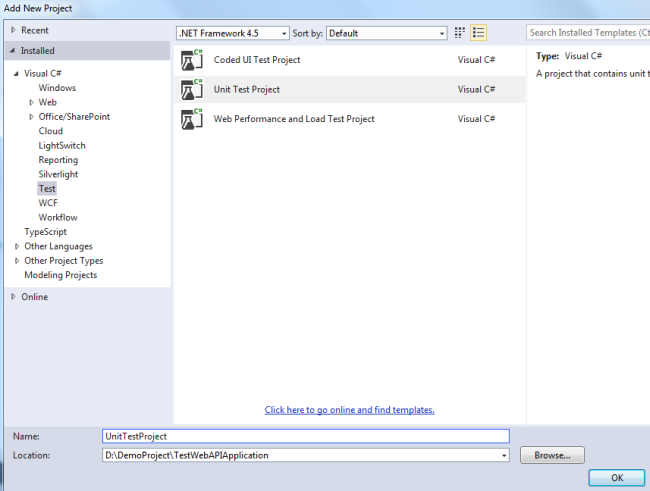Select WCF category

48,203
